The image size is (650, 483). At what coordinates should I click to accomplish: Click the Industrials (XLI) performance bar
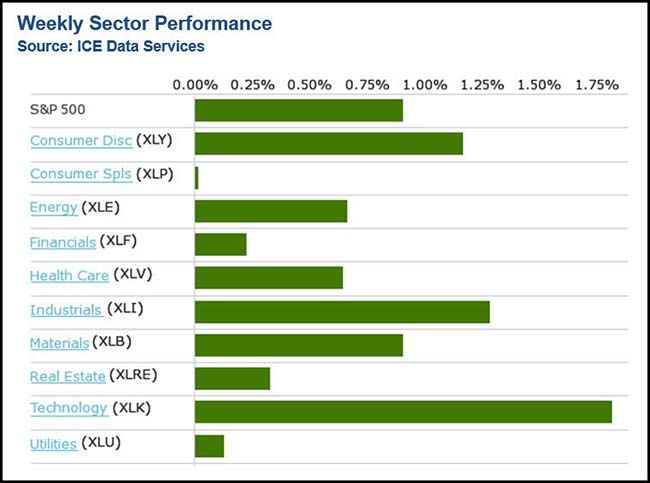point(341,311)
